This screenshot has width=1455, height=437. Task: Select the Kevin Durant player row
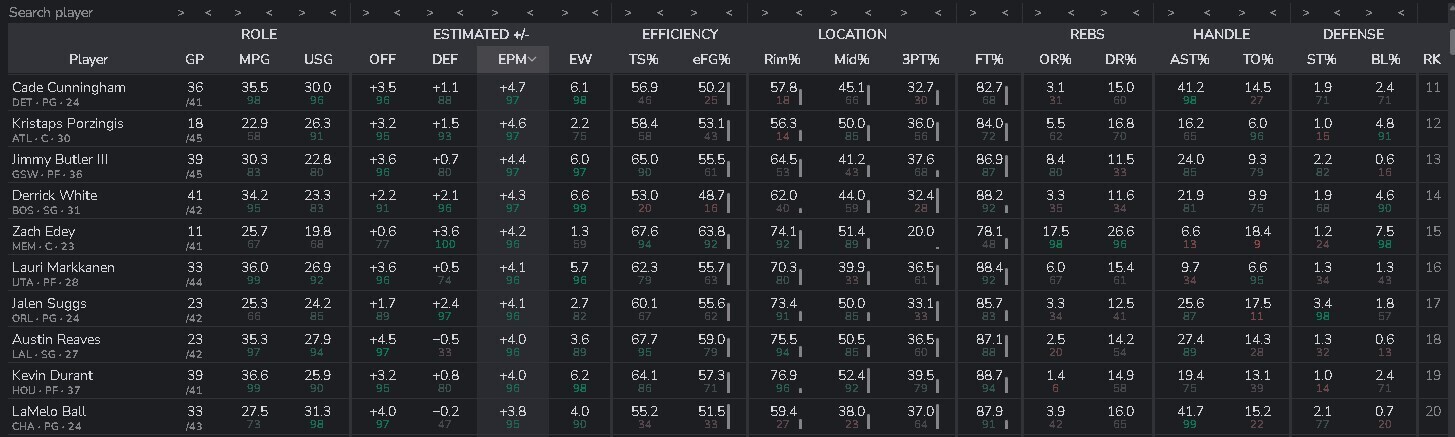[x=52, y=376]
